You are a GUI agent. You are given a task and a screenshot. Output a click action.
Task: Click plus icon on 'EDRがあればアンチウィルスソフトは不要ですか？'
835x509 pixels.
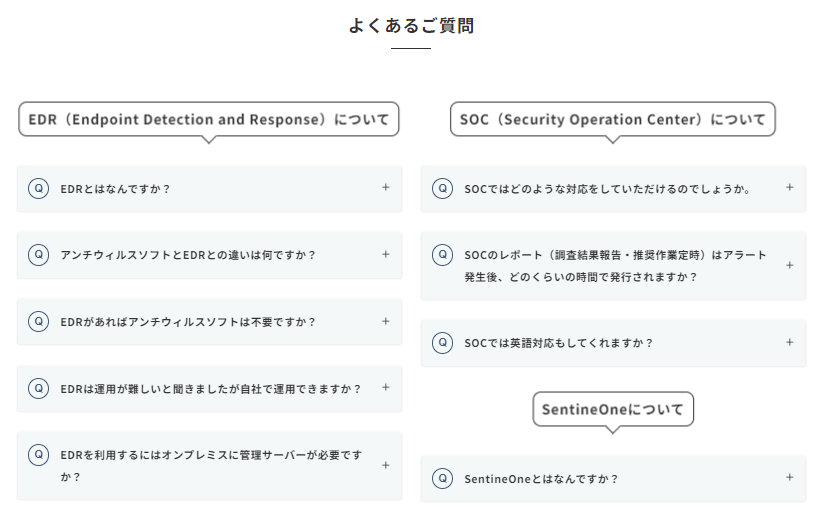point(385,321)
